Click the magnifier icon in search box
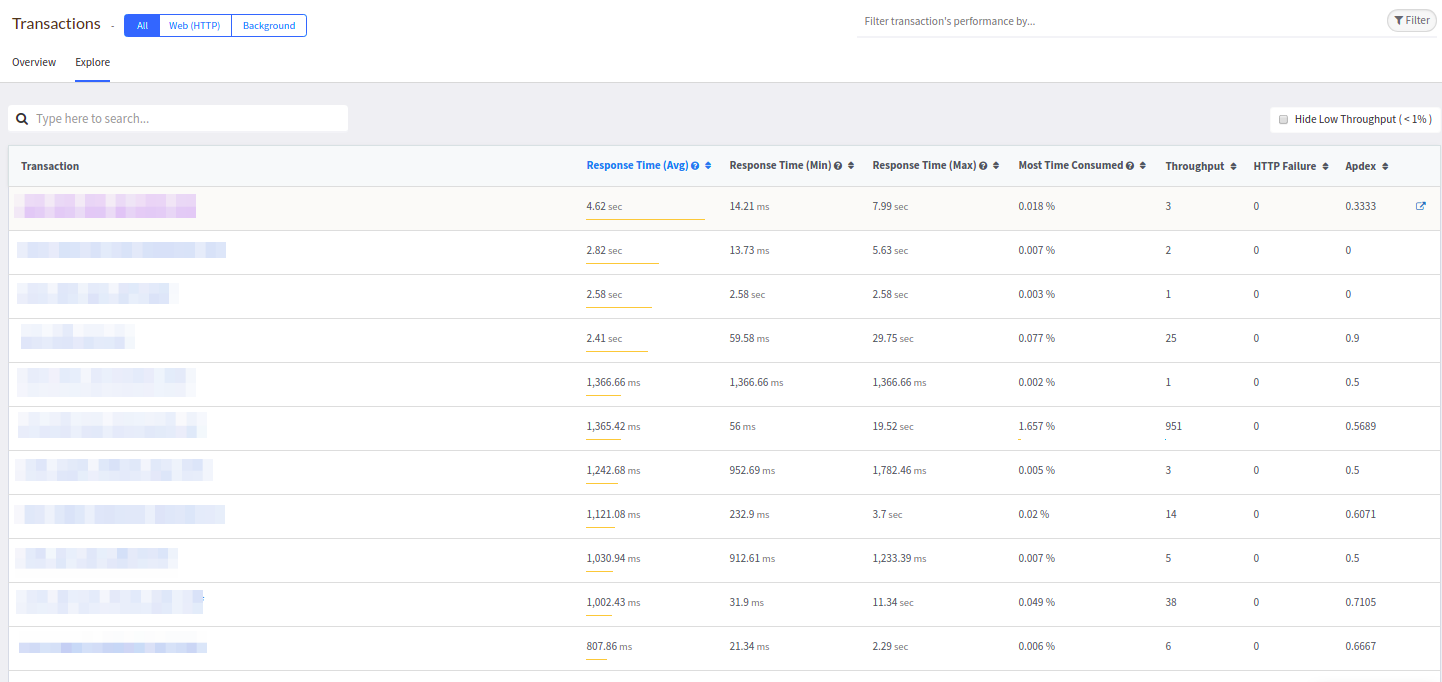 point(22,119)
